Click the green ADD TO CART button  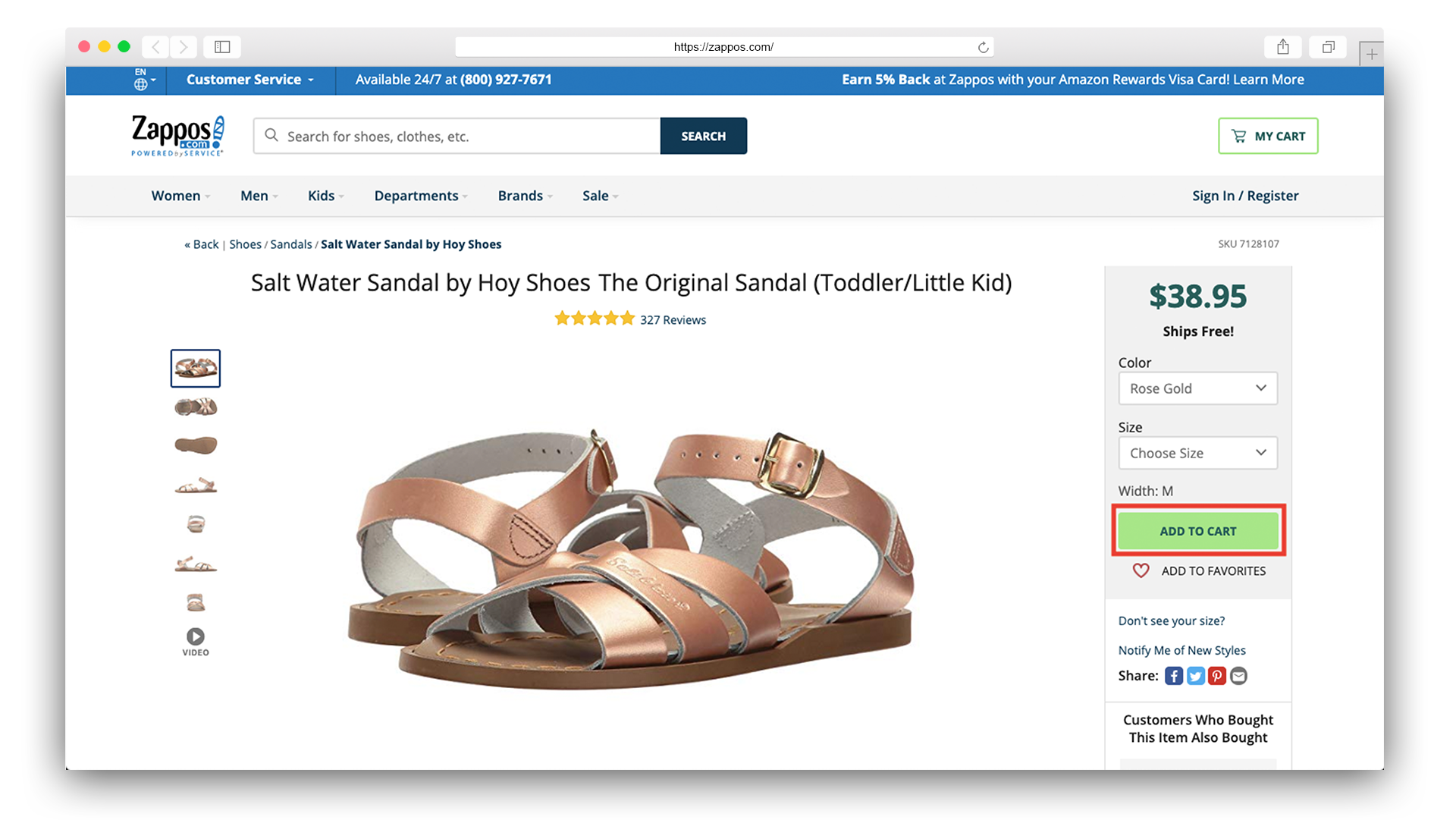pos(1198,531)
